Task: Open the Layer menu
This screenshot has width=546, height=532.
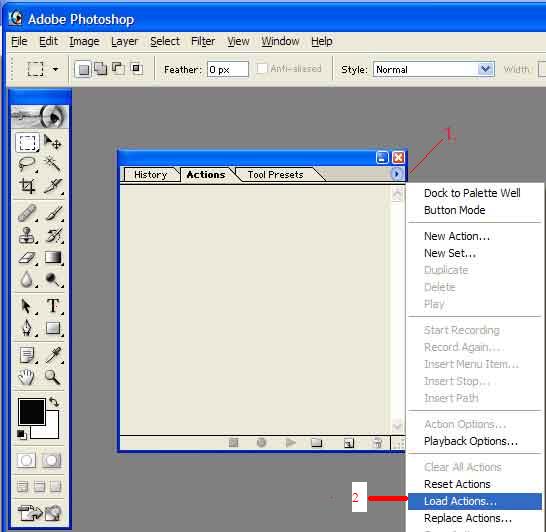Action: [125, 41]
